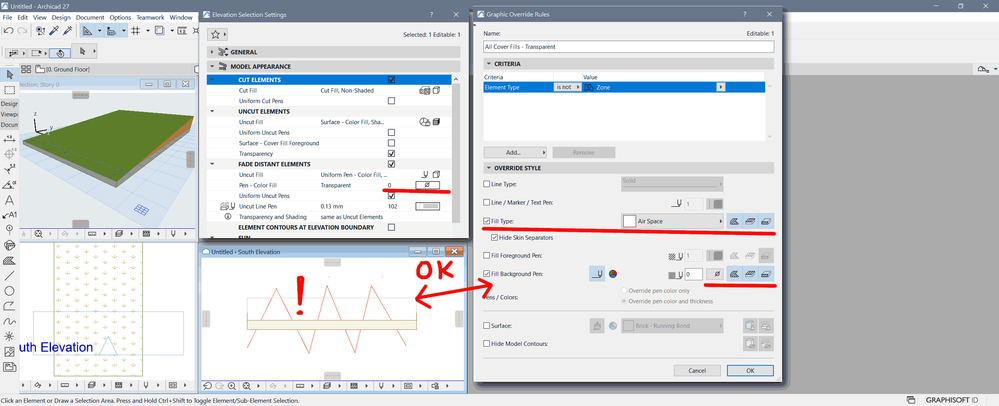Enable the Line Type override checkbox
The image size is (999, 406).
tap(487, 184)
